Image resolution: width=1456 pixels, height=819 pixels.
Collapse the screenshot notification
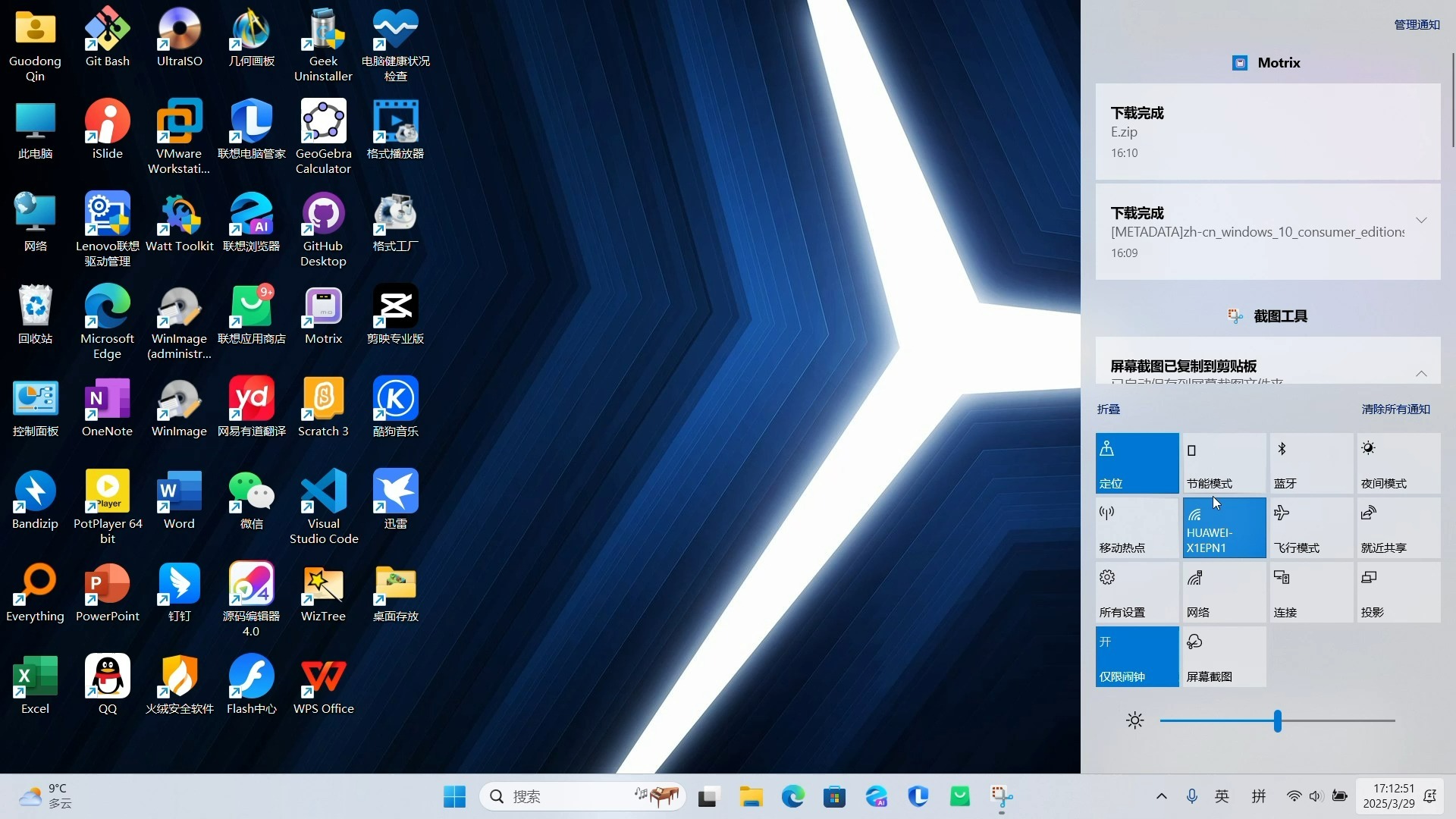coord(1420,373)
